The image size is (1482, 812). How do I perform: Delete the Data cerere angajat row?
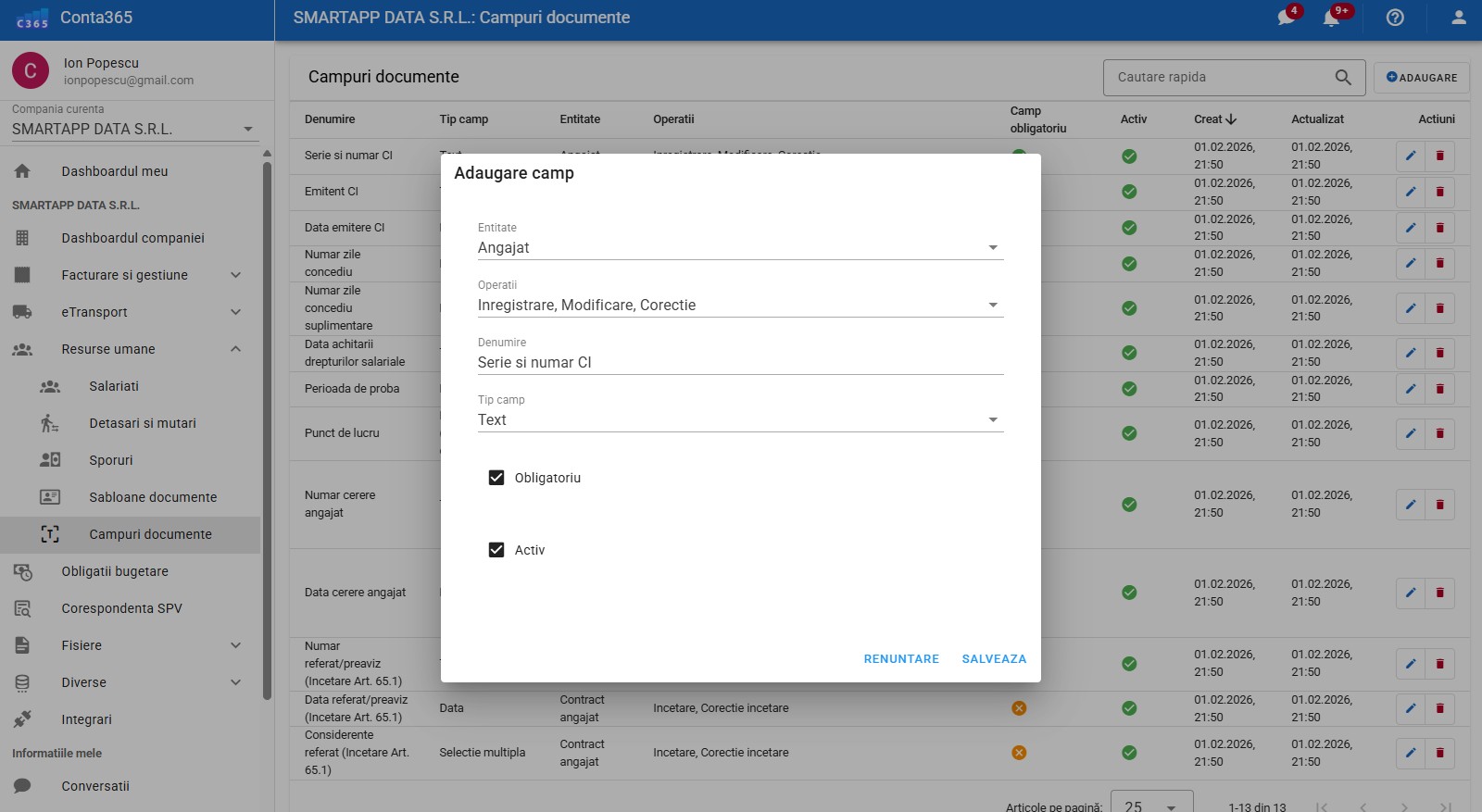point(1439,593)
